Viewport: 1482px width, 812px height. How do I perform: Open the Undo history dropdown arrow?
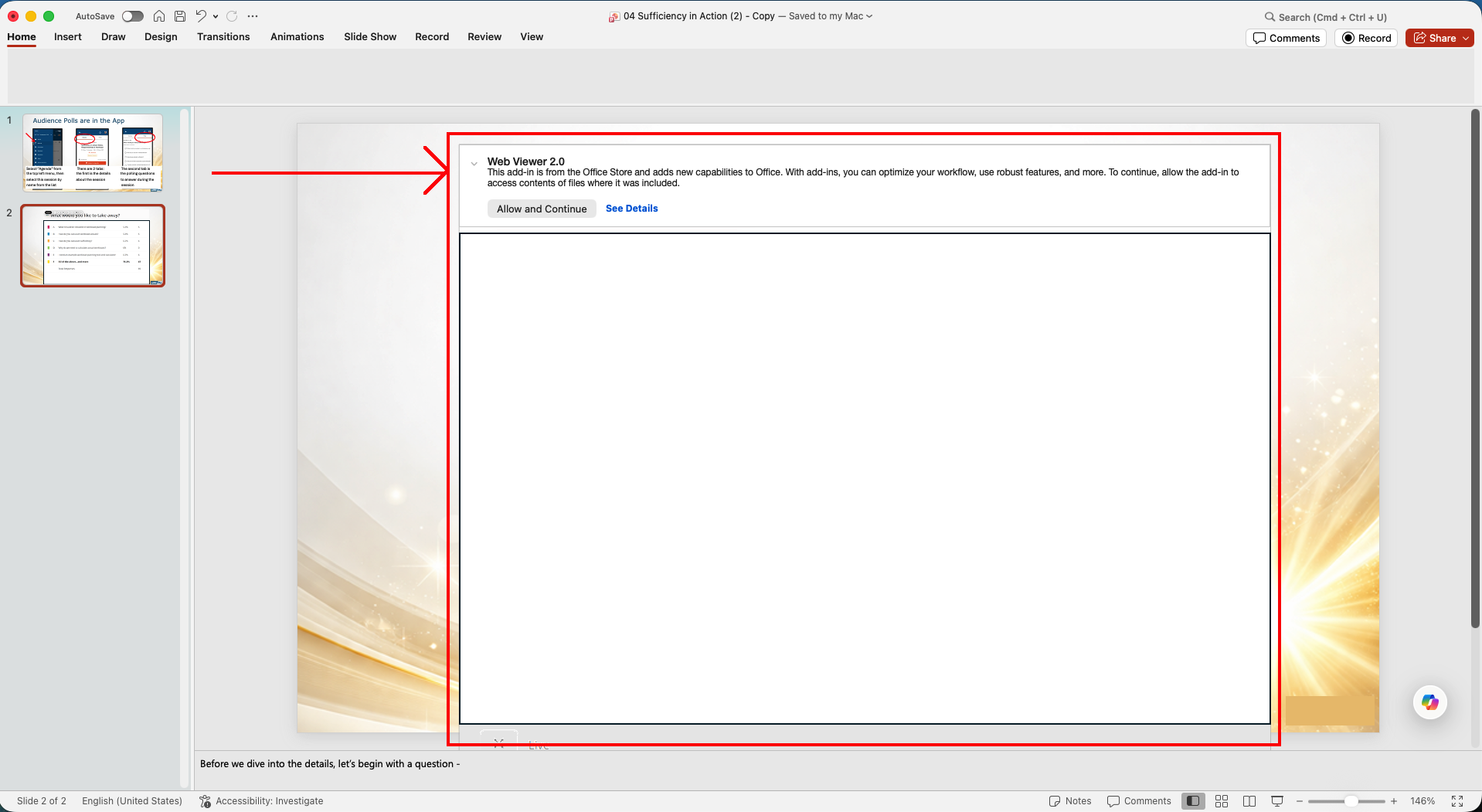216,16
